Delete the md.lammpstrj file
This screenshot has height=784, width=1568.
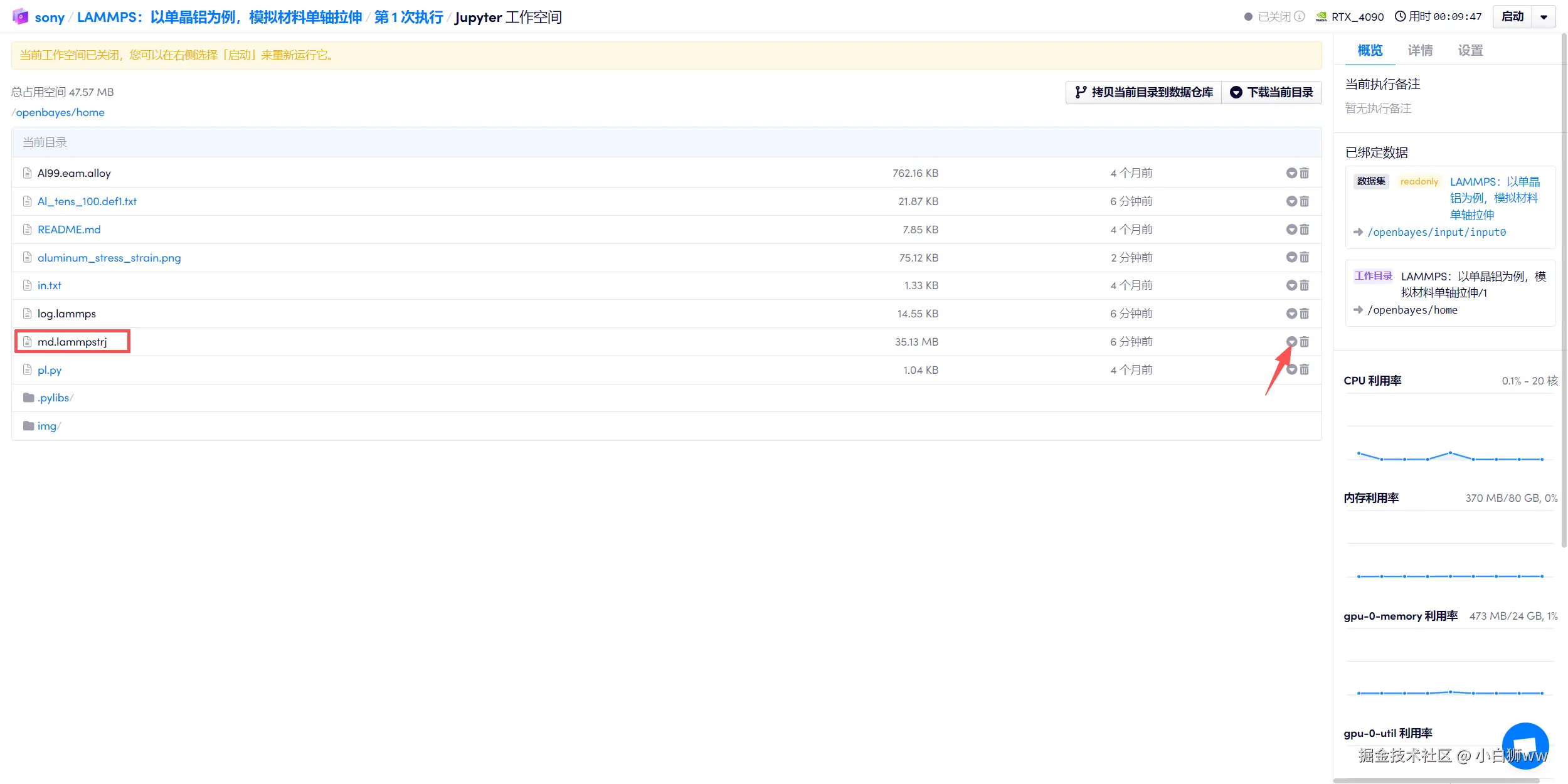pyautogui.click(x=1305, y=342)
